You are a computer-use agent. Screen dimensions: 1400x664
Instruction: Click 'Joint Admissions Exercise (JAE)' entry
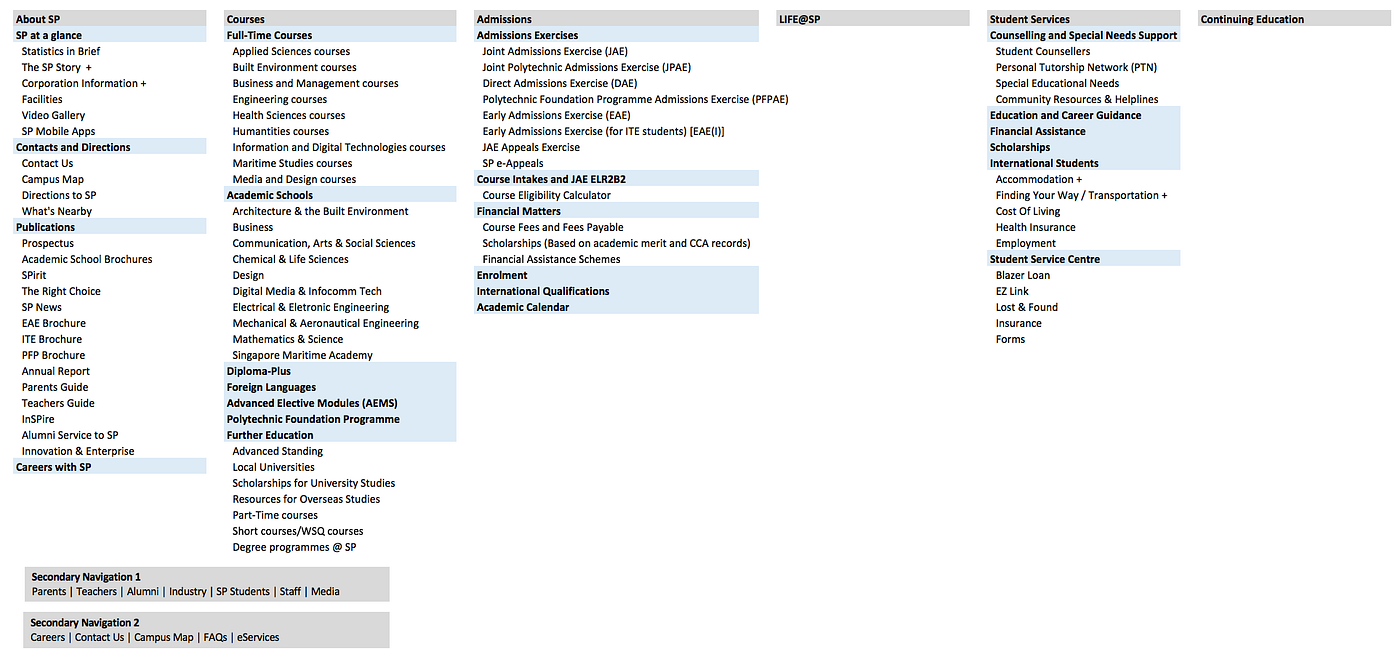[x=555, y=51]
